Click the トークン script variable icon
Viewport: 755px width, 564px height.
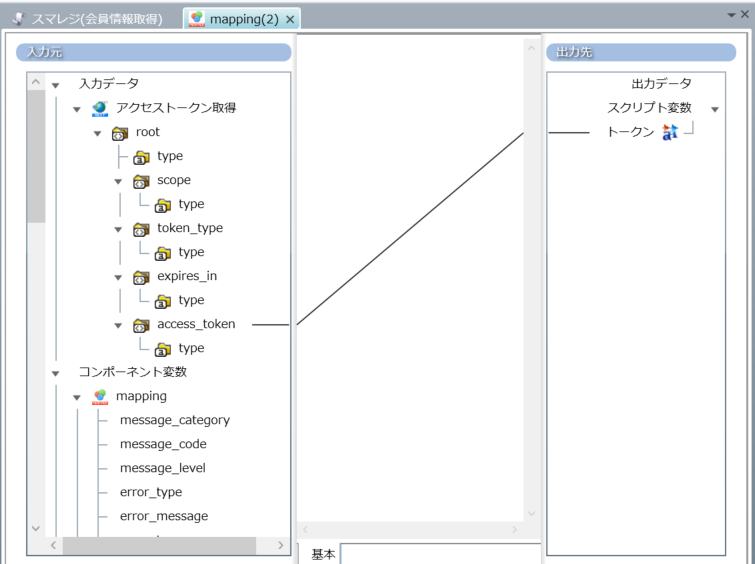coord(670,131)
